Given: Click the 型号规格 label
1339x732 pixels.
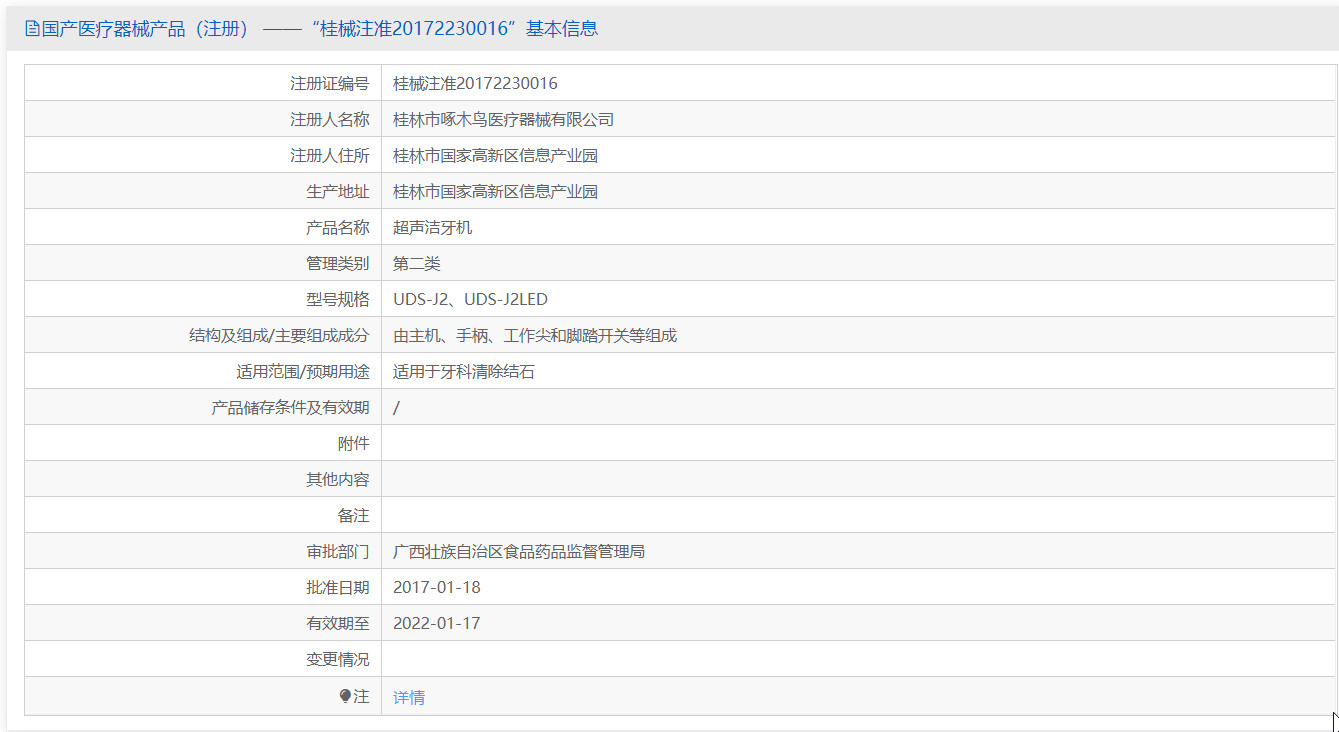Looking at the screenshot, I should pyautogui.click(x=337, y=299).
